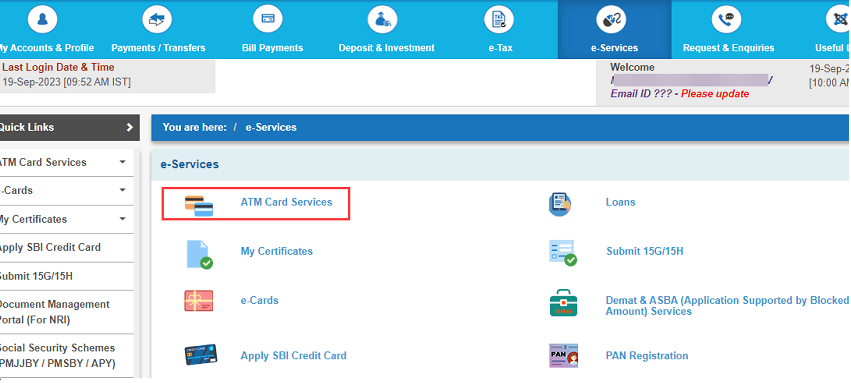Image resolution: width=851 pixels, height=383 pixels.
Task: Click the e-Services icon in top navigation
Action: [x=612, y=21]
